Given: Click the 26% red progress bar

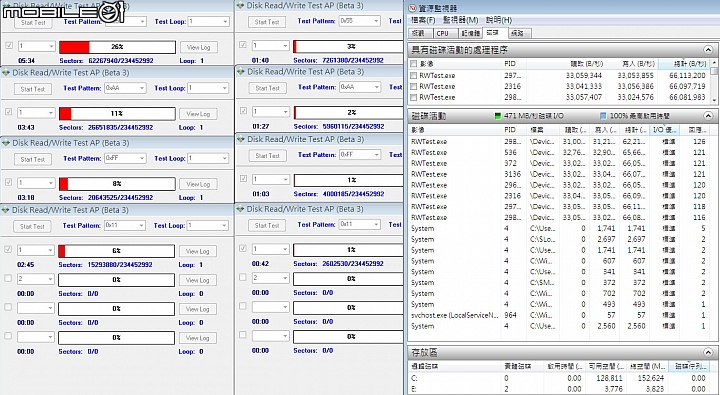Looking at the screenshot, I should (117, 47).
